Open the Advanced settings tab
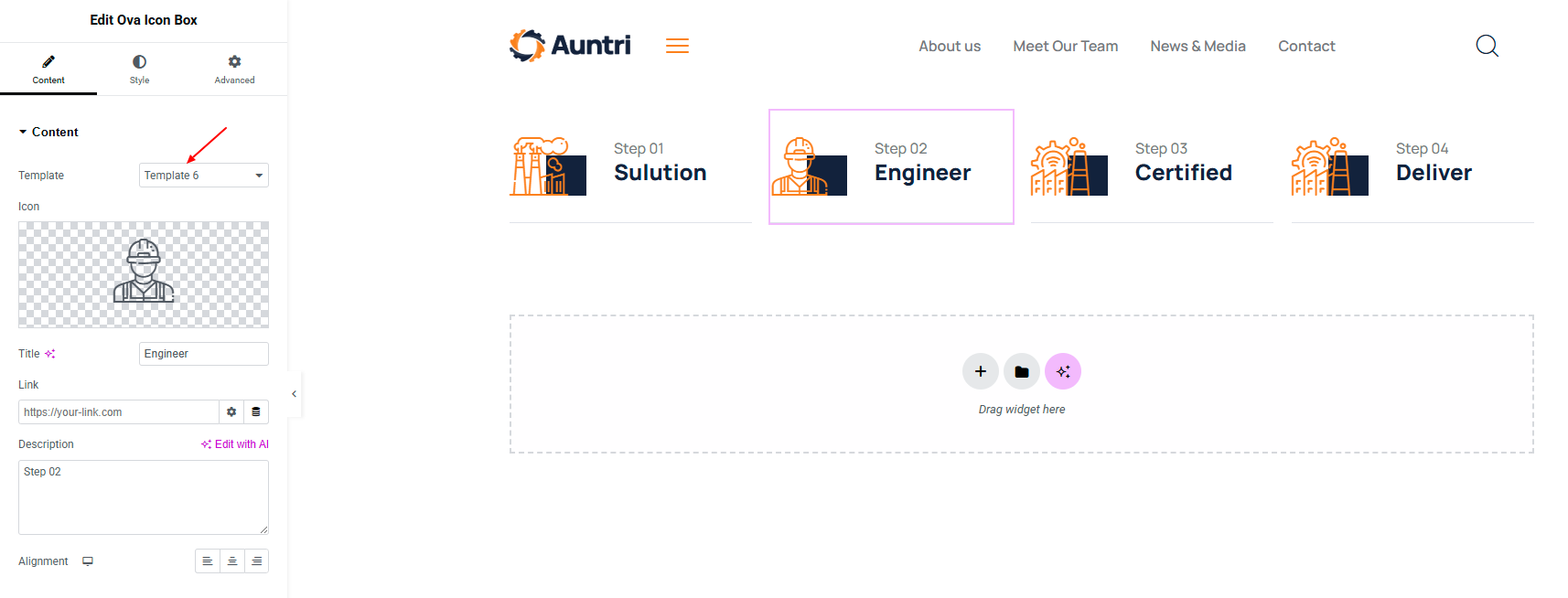The image size is (1568, 598). (234, 69)
